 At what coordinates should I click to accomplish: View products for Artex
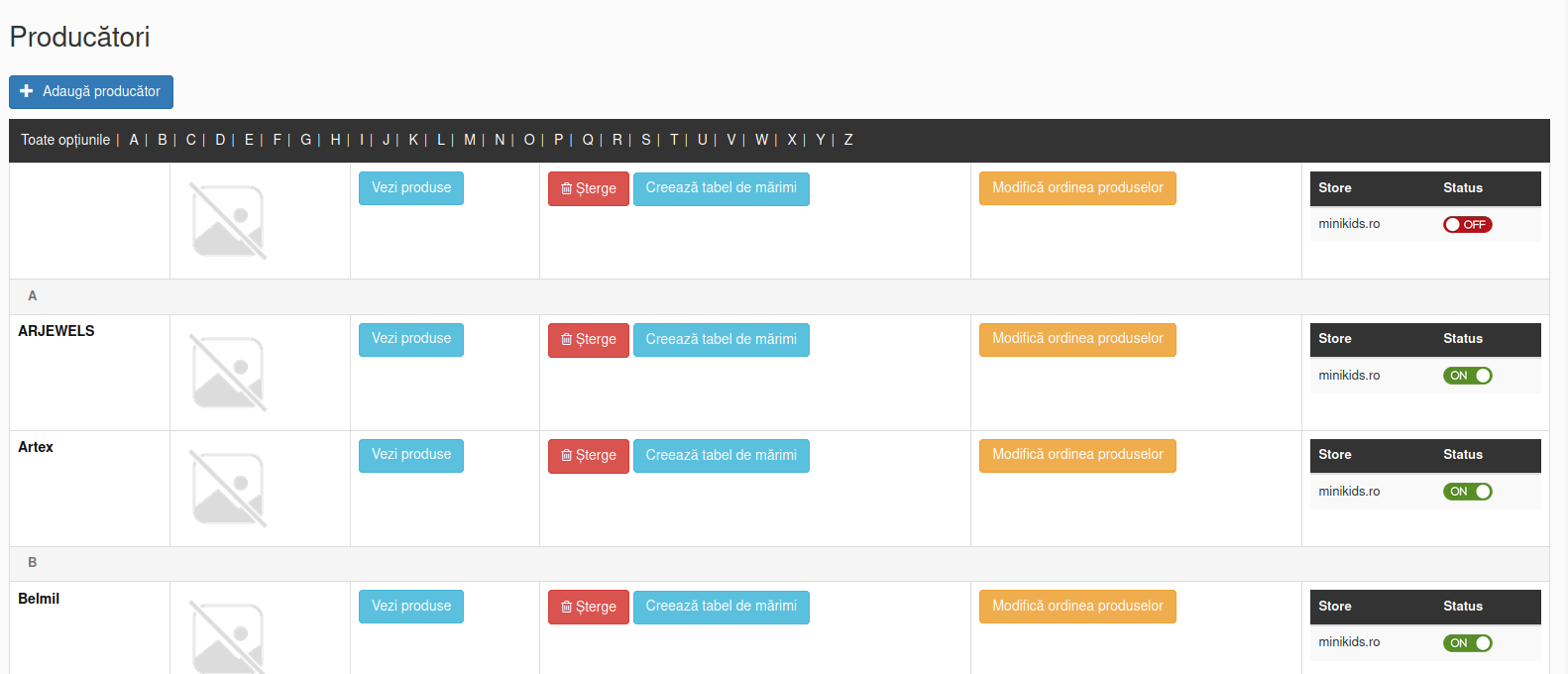coord(411,455)
